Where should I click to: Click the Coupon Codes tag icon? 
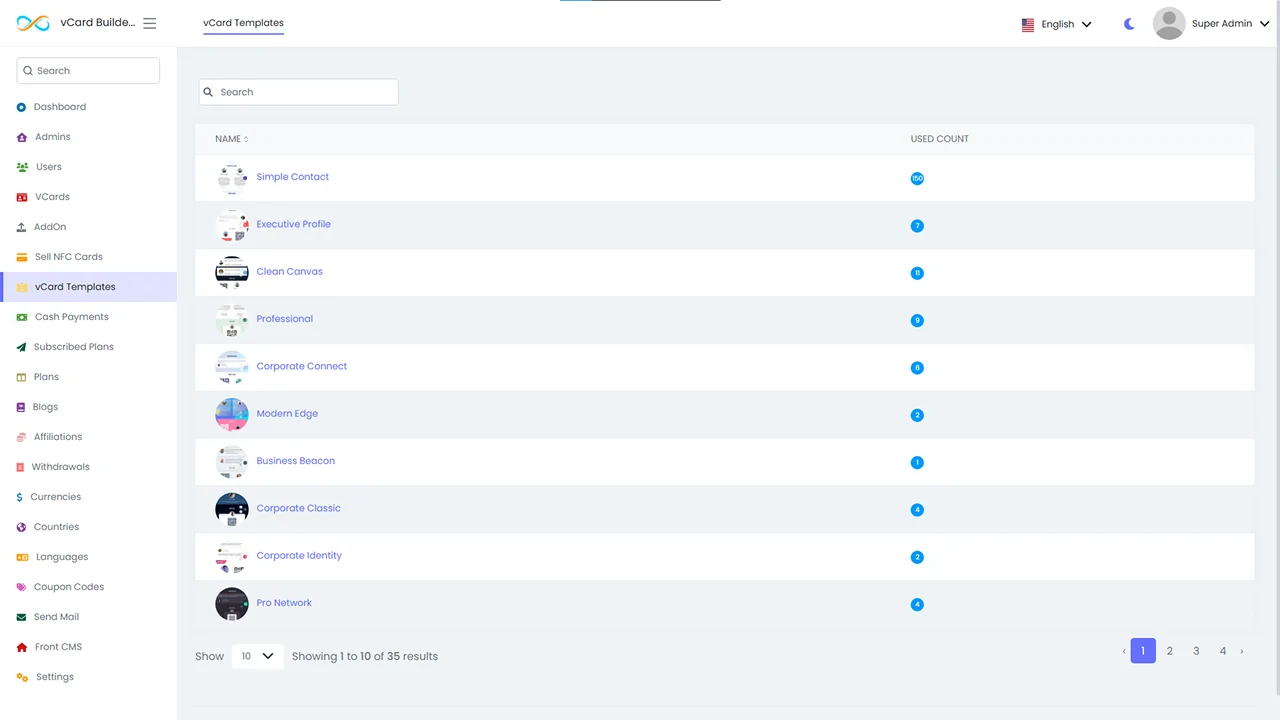(x=21, y=587)
